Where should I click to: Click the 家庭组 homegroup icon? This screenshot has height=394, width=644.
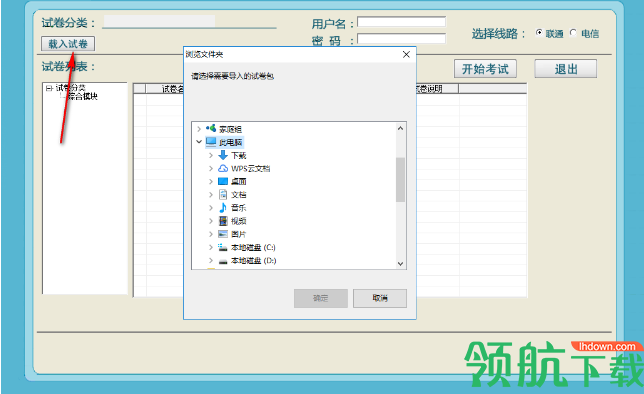pyautogui.click(x=211, y=129)
